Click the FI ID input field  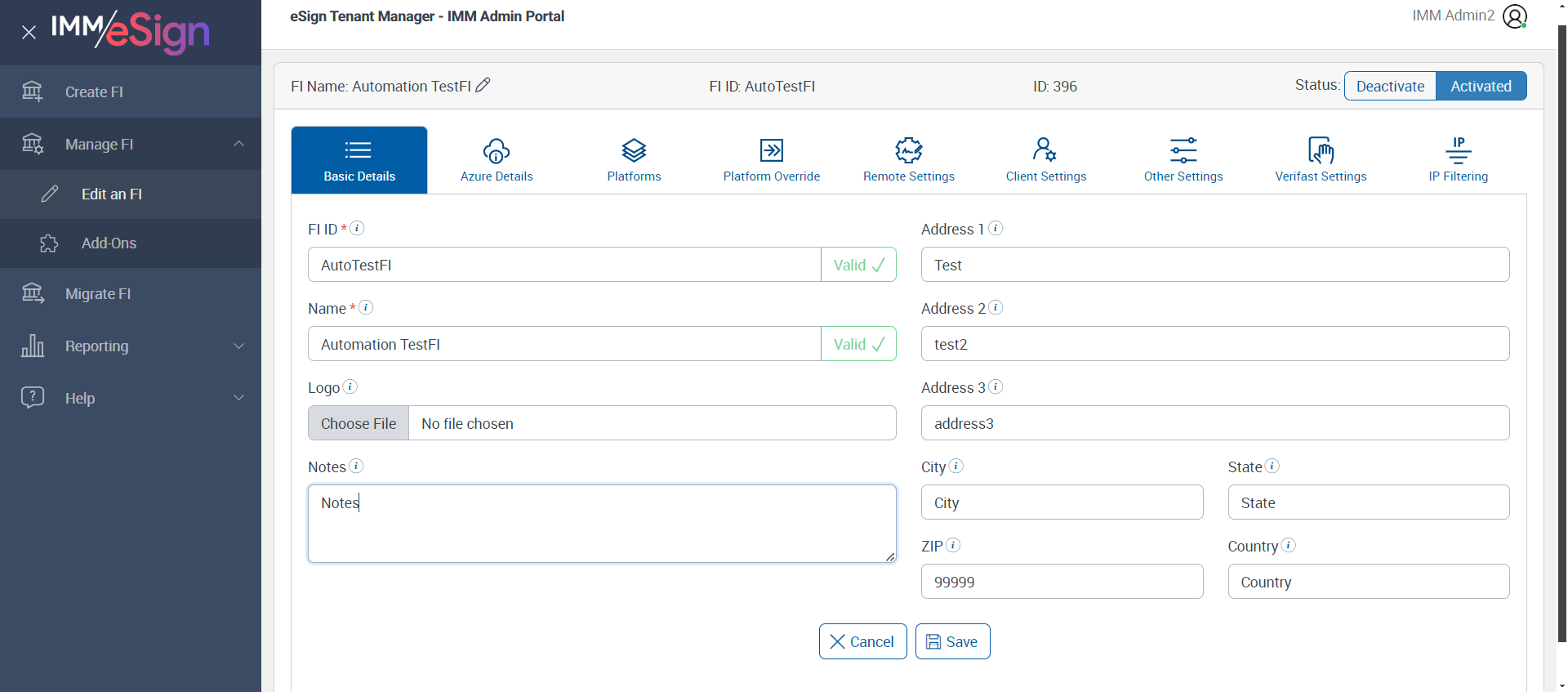(564, 265)
